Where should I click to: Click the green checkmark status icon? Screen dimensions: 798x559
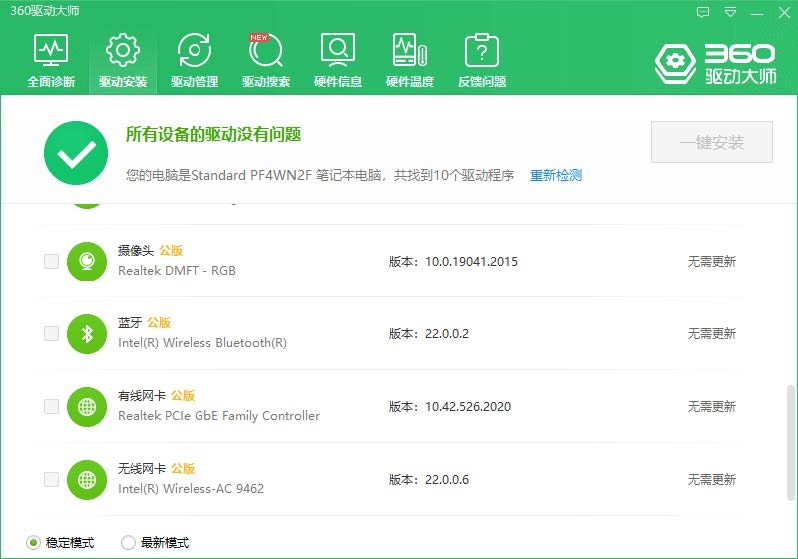(x=76, y=153)
